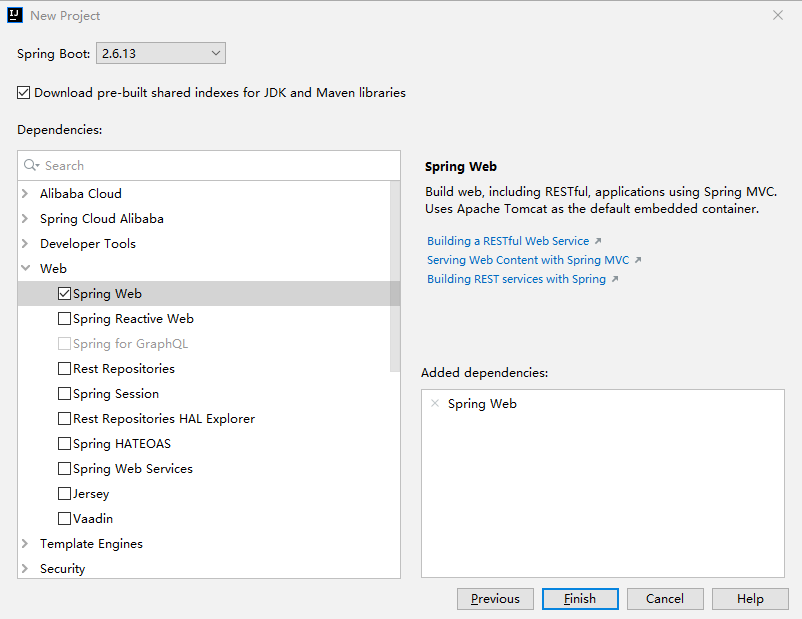Click the search magnifier icon
The height and width of the screenshot is (619, 802).
tap(31, 165)
